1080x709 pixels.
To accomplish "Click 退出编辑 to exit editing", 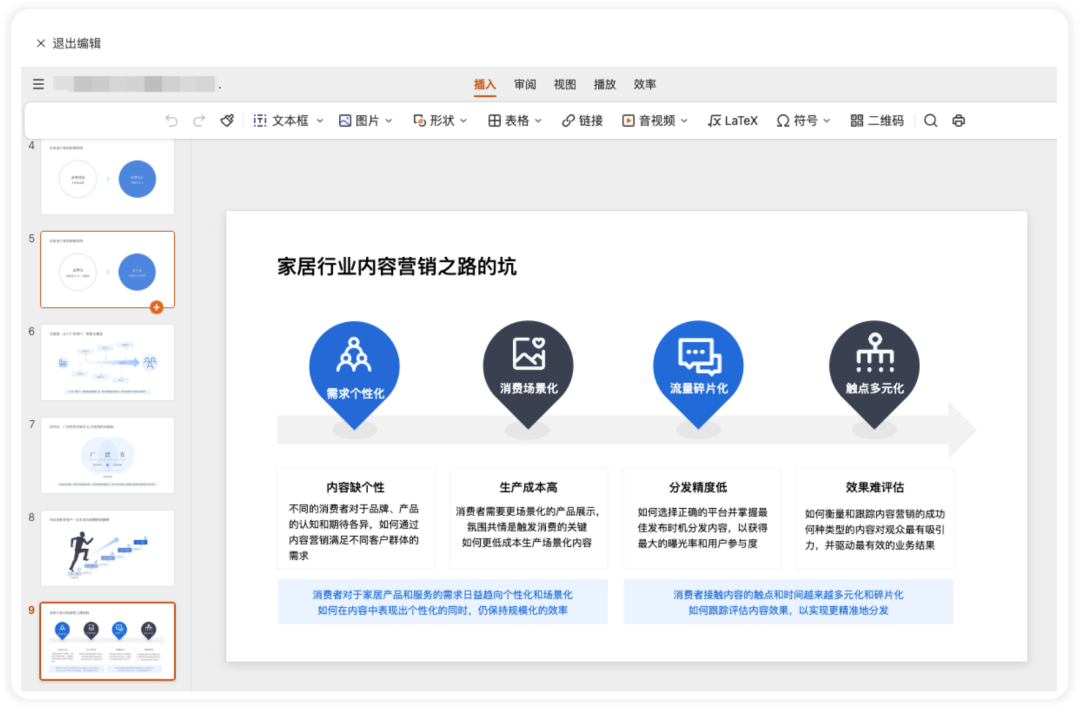I will (68, 43).
